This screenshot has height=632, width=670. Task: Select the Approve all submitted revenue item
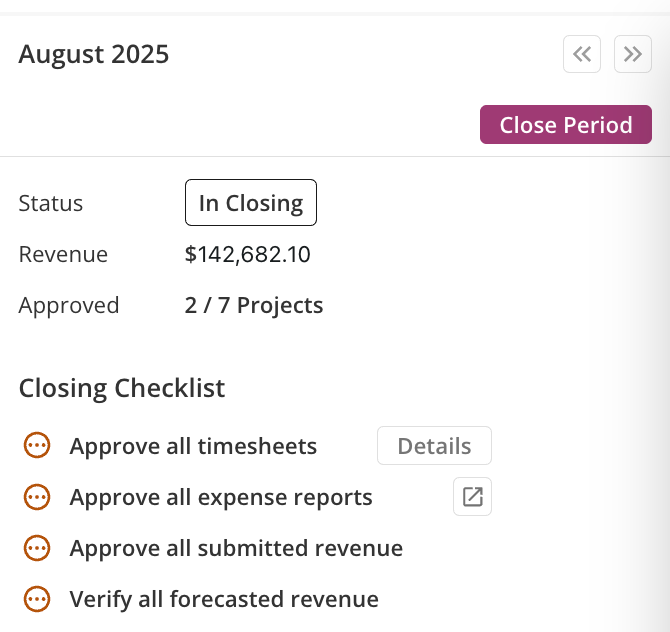236,548
